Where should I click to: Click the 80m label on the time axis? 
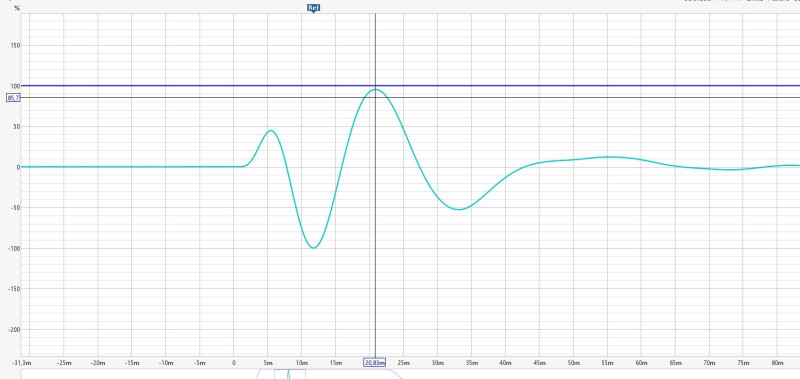coord(777,363)
